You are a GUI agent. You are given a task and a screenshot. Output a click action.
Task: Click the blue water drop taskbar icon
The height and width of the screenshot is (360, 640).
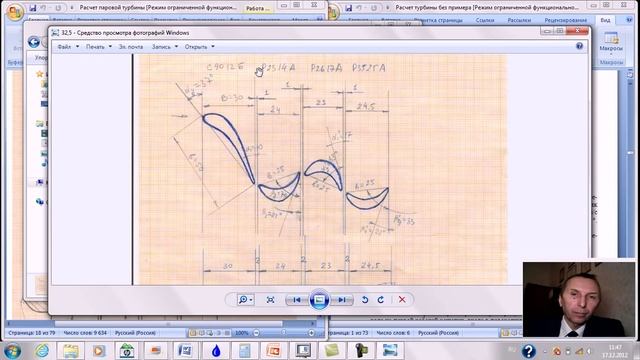pyautogui.click(x=216, y=351)
